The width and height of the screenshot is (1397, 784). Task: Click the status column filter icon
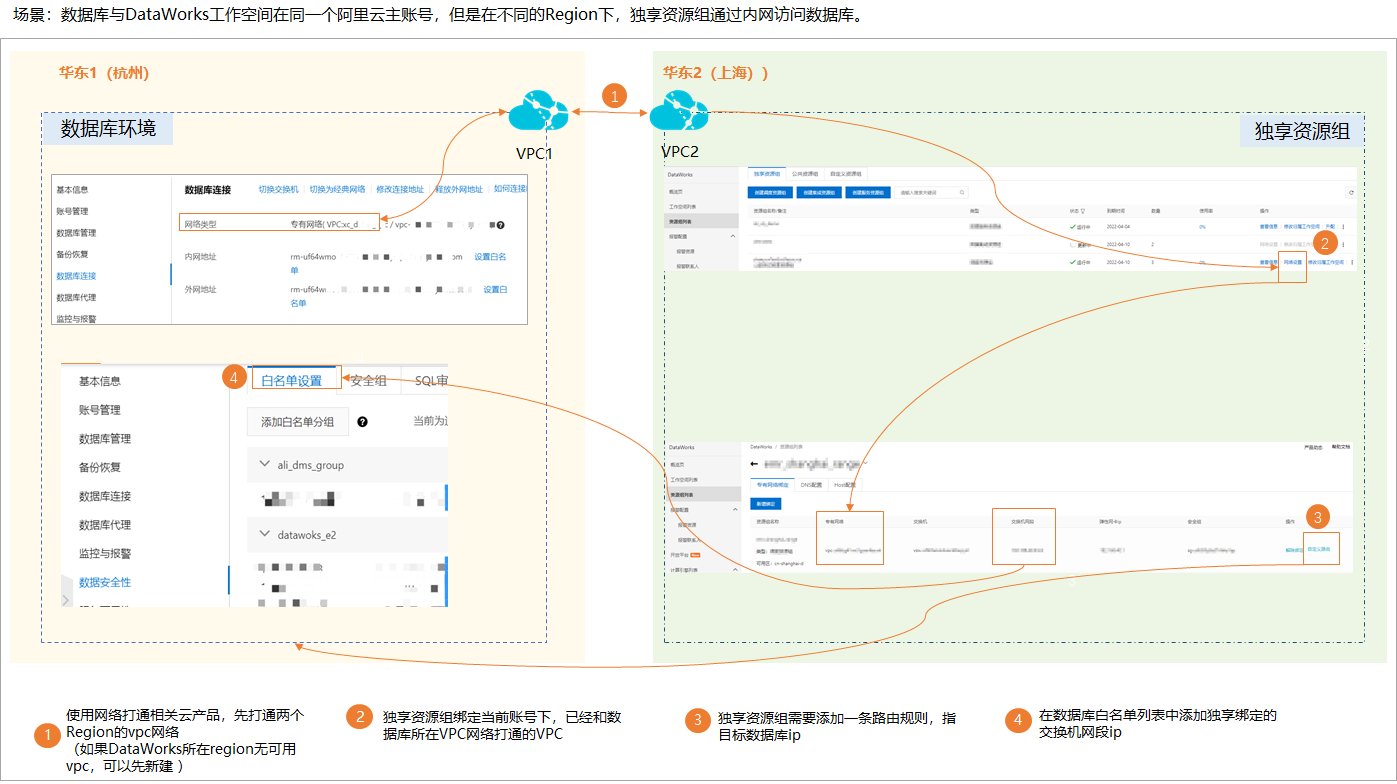pos(1083,211)
